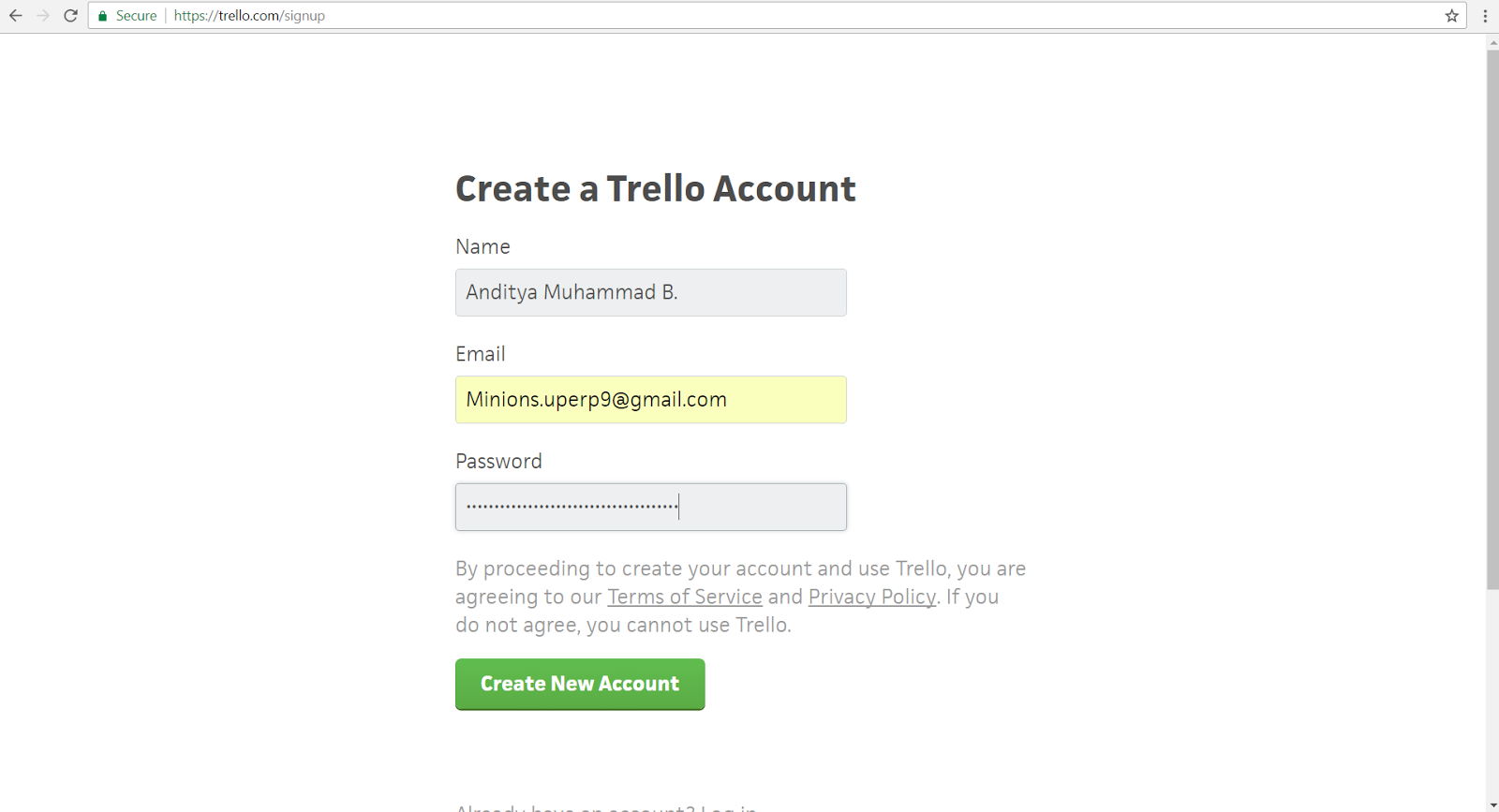Click into the Email input field
1499x812 pixels.
pyautogui.click(x=650, y=400)
